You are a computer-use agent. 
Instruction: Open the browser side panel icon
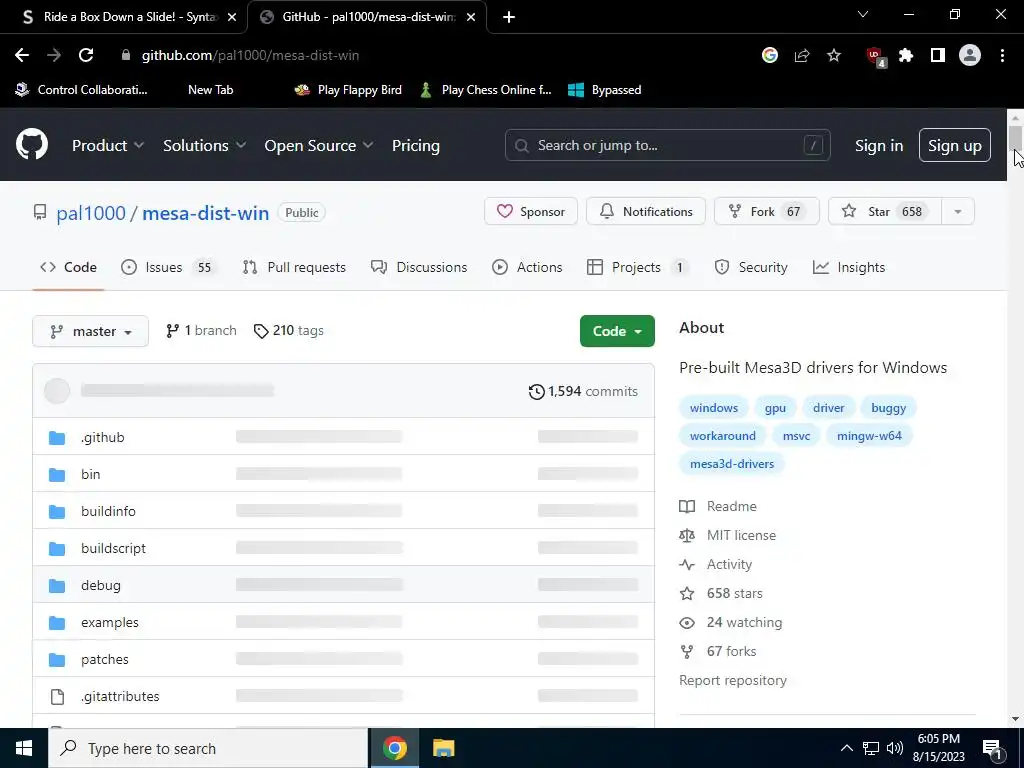pyautogui.click(x=938, y=56)
